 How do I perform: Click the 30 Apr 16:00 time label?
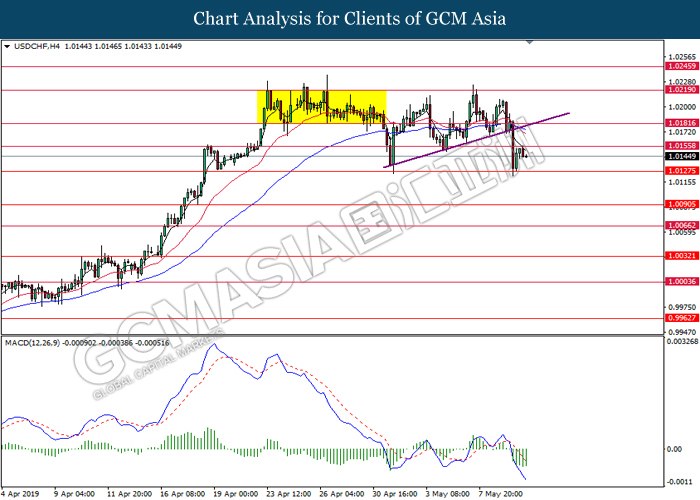tap(395, 494)
